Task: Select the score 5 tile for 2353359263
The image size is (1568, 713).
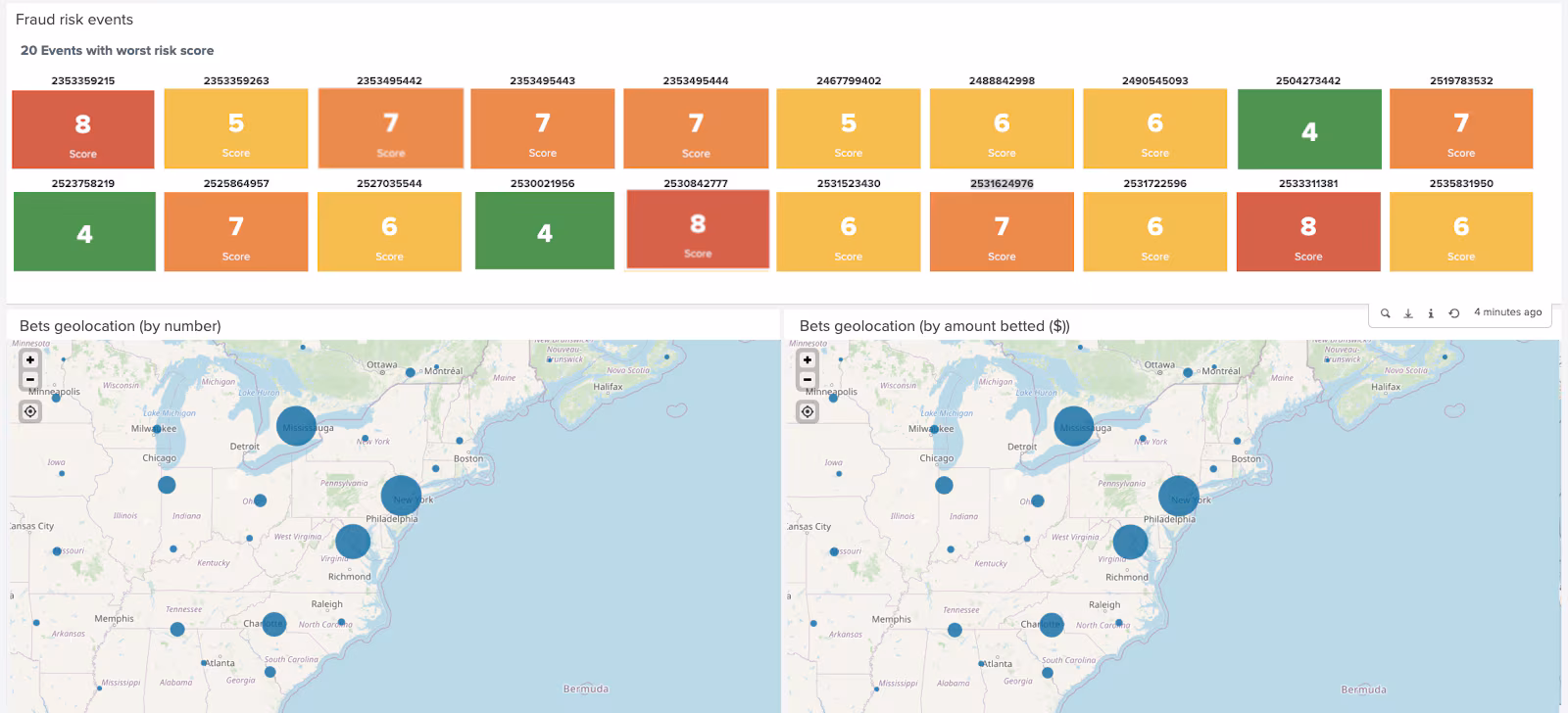Action: click(236, 129)
